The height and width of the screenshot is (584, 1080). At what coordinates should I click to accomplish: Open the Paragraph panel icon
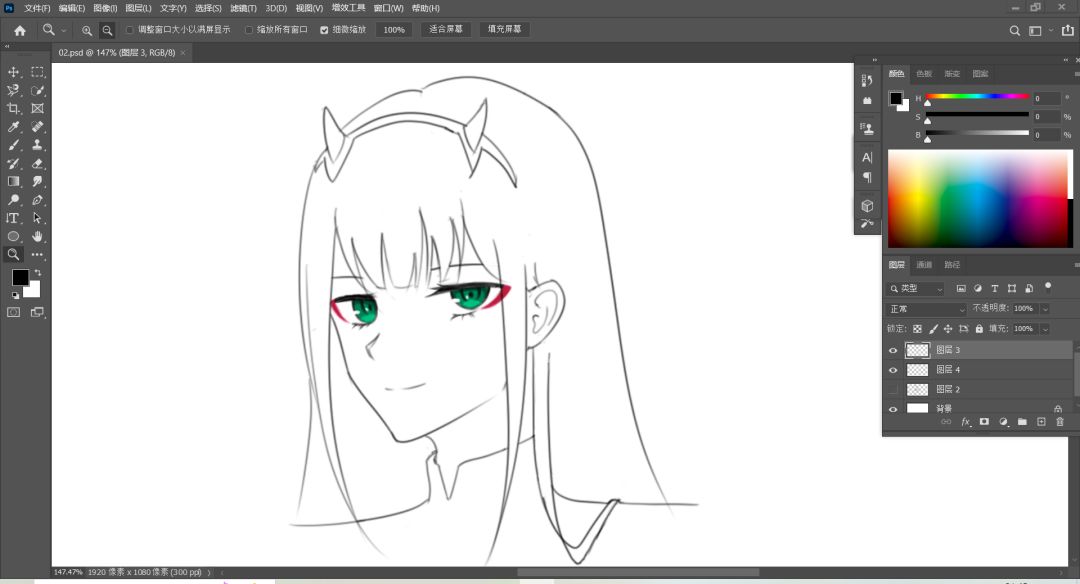tap(867, 178)
